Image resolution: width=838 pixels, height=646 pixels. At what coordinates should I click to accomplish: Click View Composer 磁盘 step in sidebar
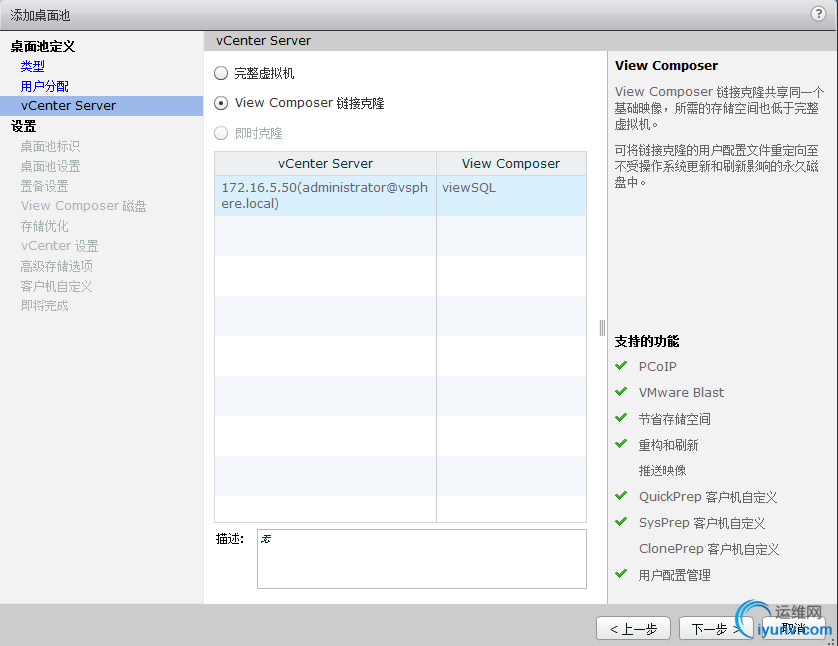(83, 206)
